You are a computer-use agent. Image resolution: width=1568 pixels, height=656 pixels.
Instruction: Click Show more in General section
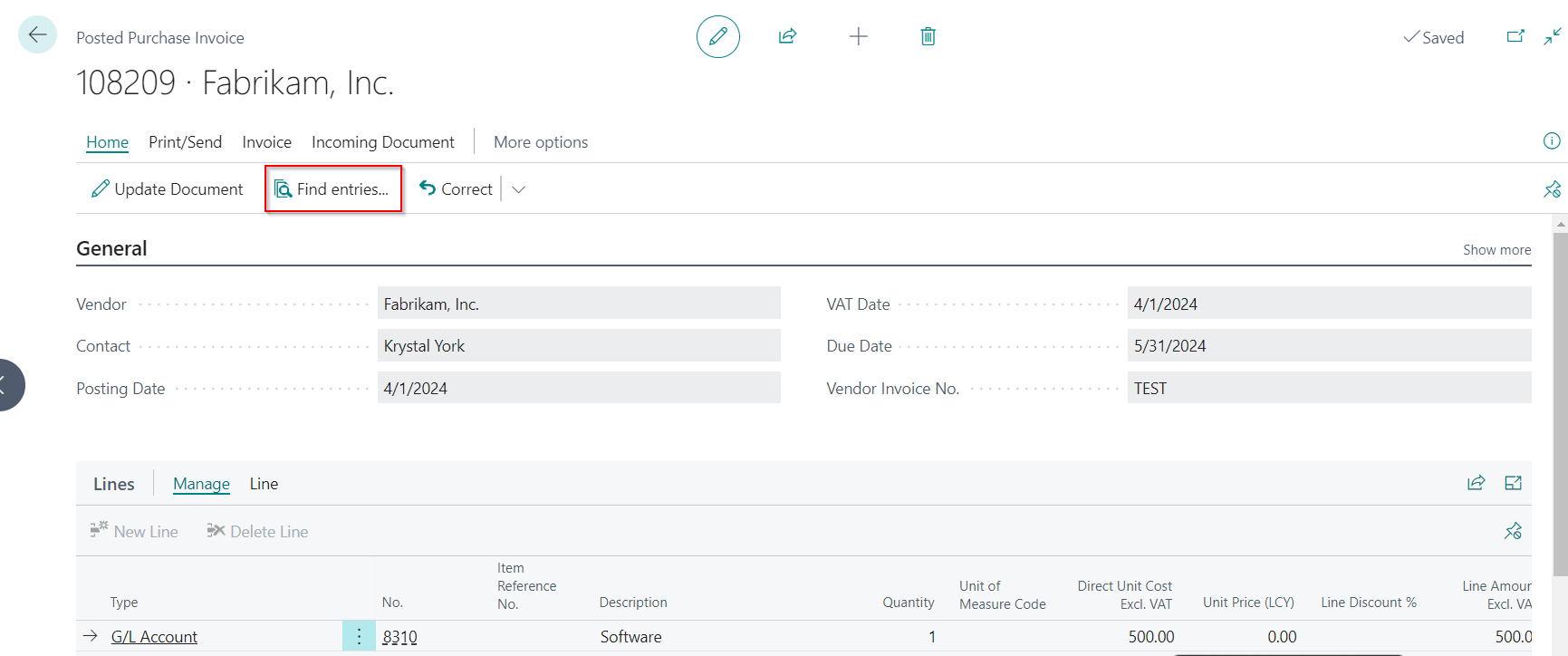1496,250
